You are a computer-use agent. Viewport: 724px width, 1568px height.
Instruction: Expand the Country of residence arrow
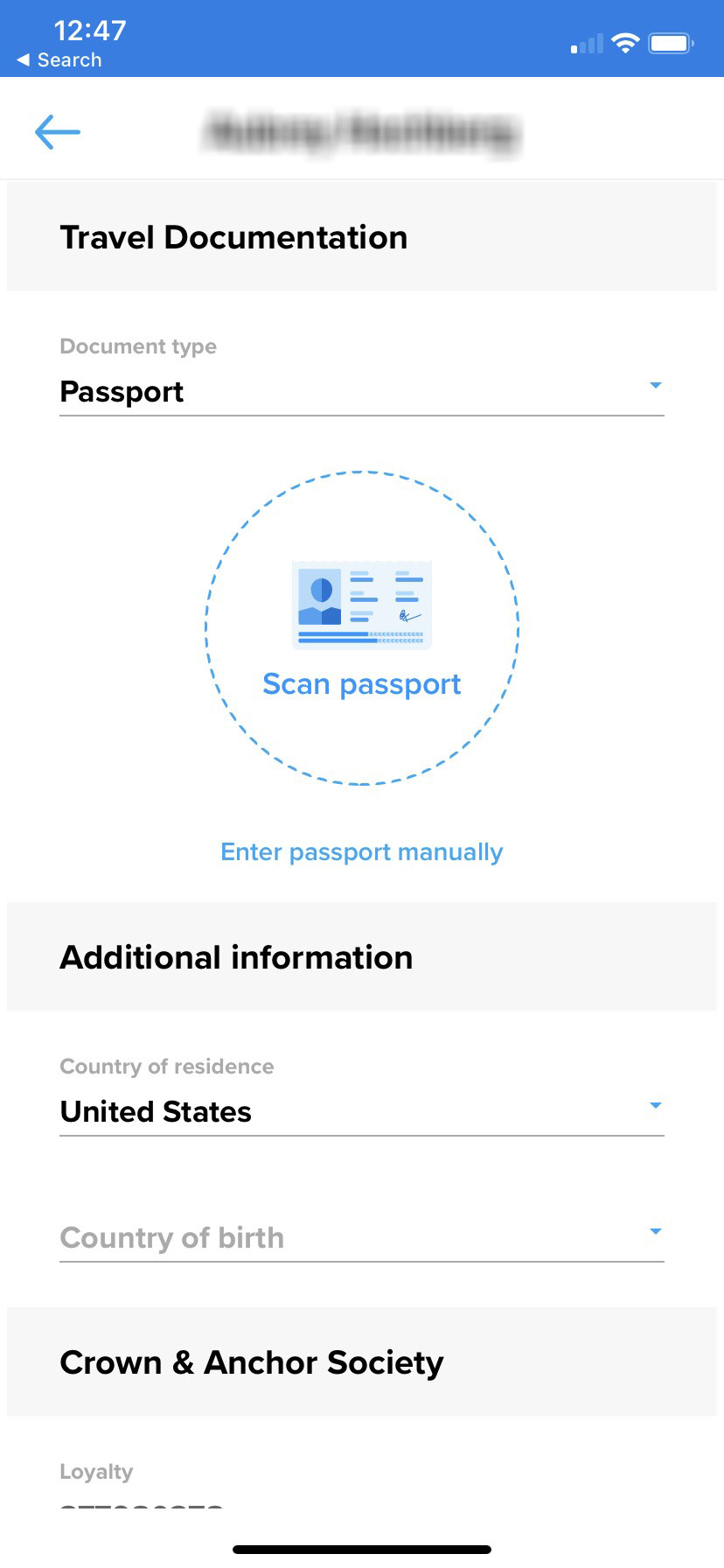click(x=656, y=1105)
